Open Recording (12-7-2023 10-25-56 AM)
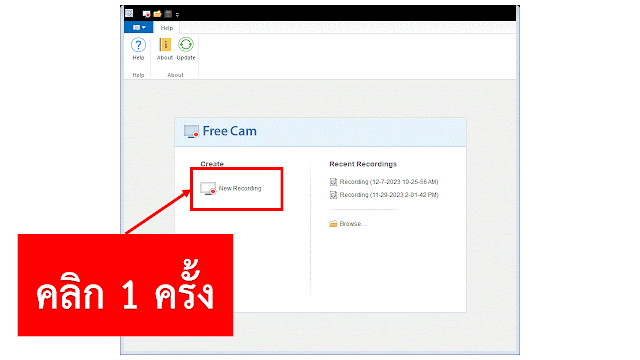This screenshot has width=640, height=360. [x=384, y=182]
